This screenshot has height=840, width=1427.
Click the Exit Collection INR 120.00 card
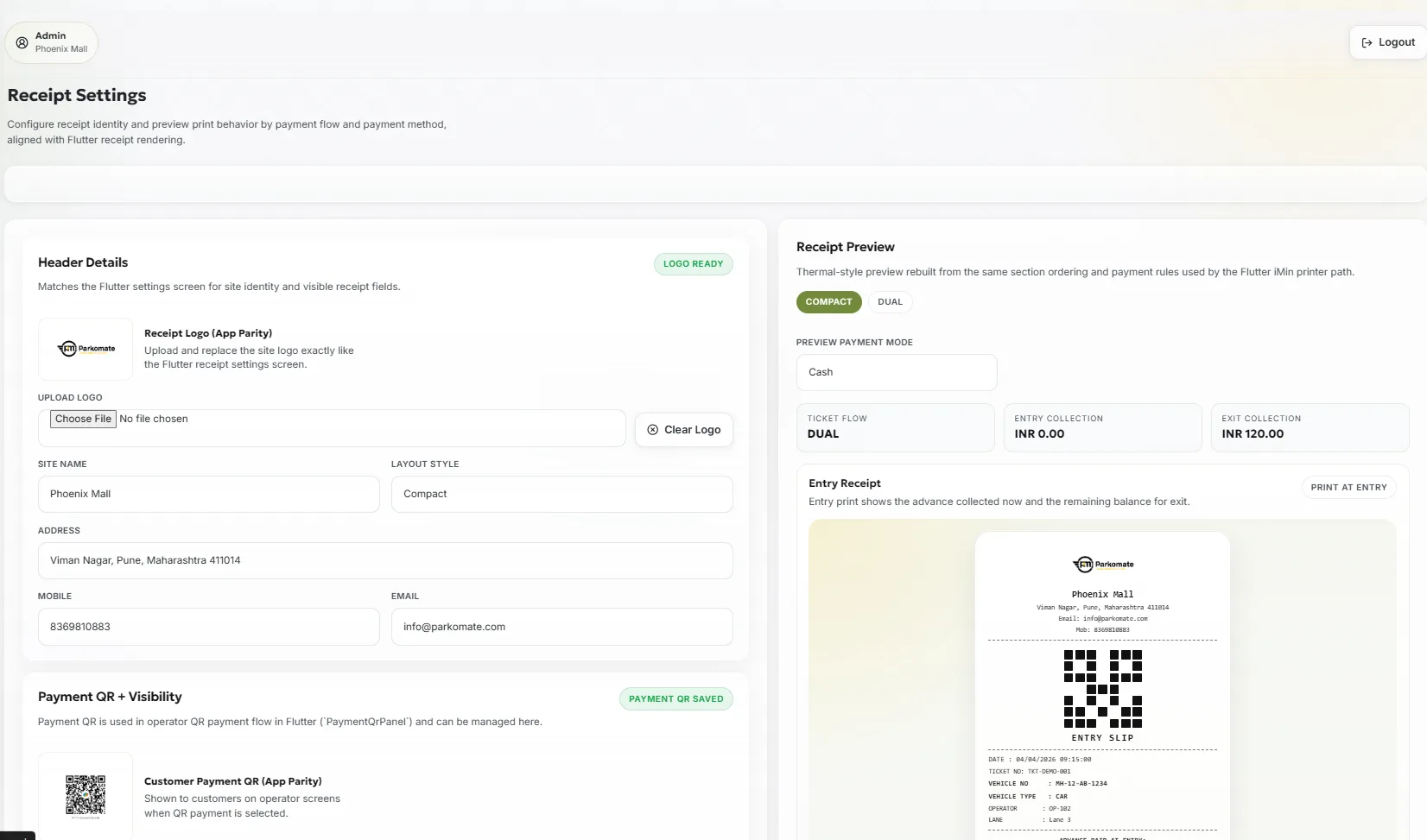pos(1310,427)
